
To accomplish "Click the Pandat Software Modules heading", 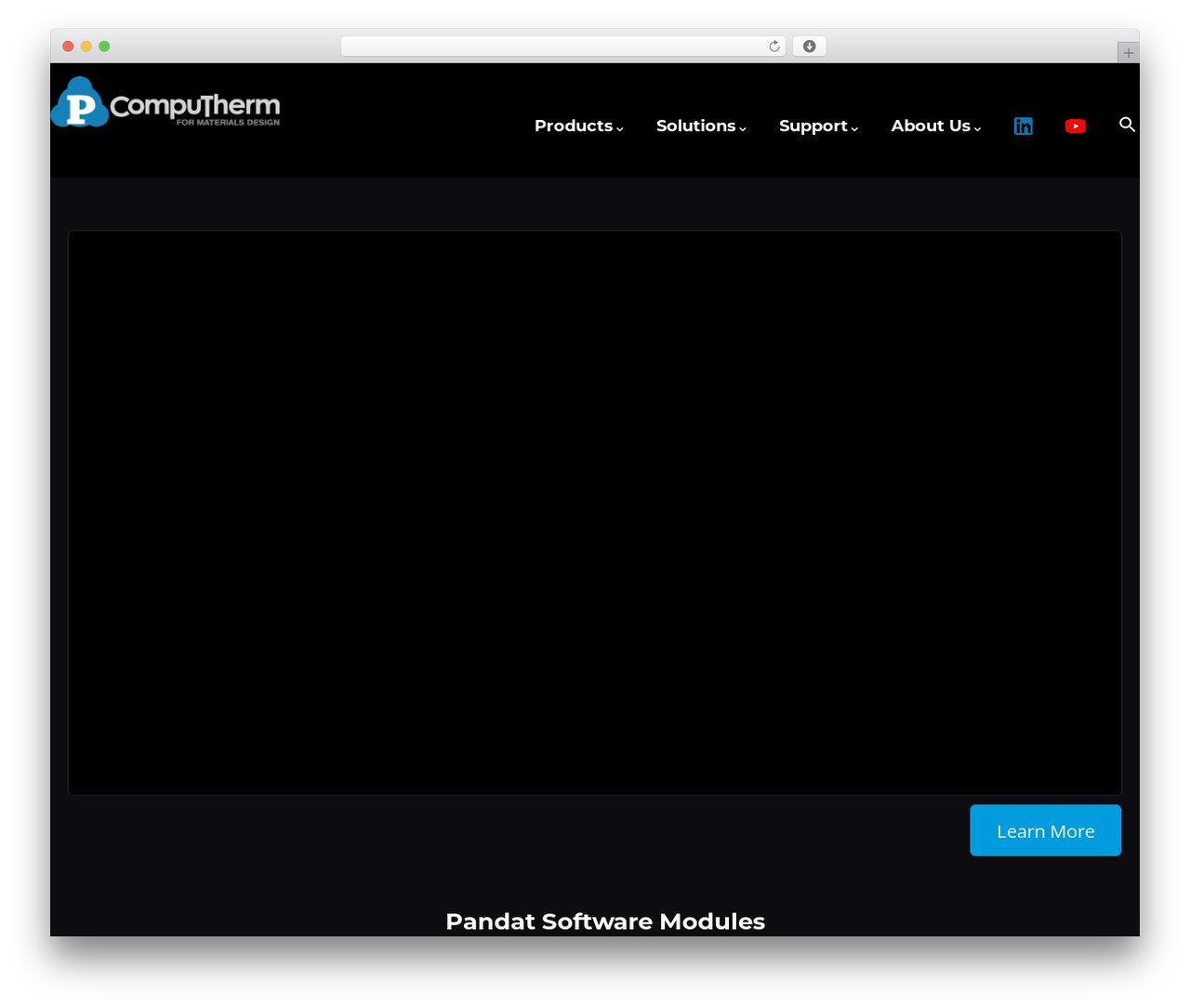I will 605,922.
